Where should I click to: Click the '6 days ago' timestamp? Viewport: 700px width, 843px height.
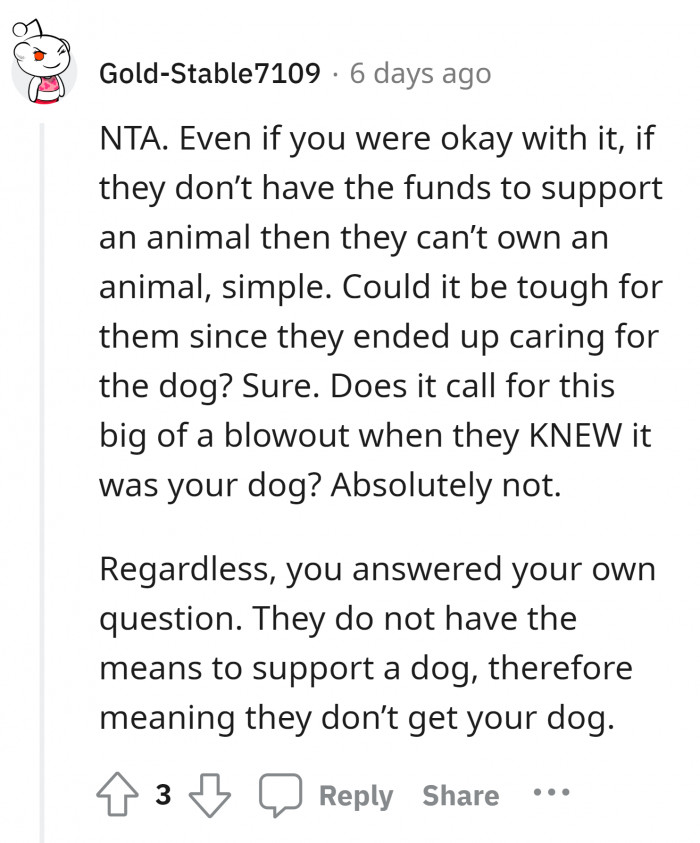(418, 72)
